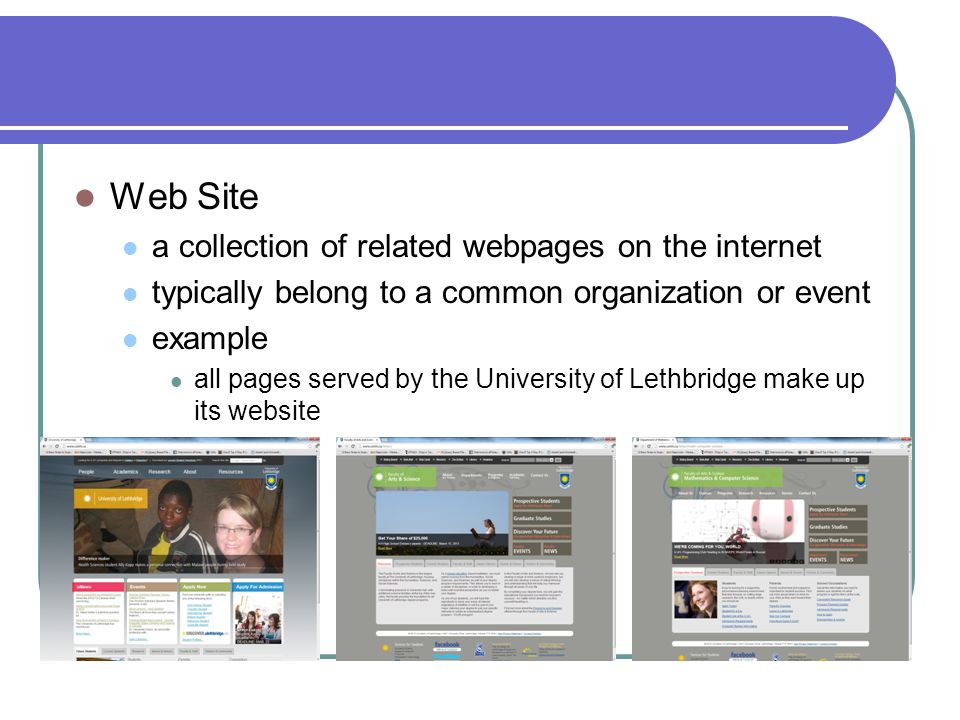This screenshot has width=960, height=720.
Task: Click the Mathematics & Computer Science page screenshot
Action: 771,549
